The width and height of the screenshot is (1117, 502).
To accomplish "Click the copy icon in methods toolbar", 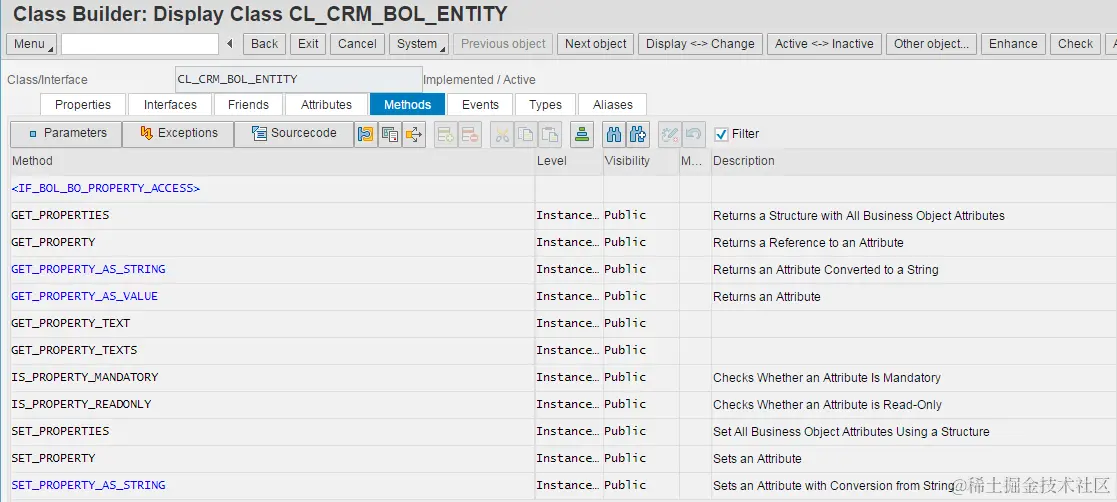I will pos(526,134).
